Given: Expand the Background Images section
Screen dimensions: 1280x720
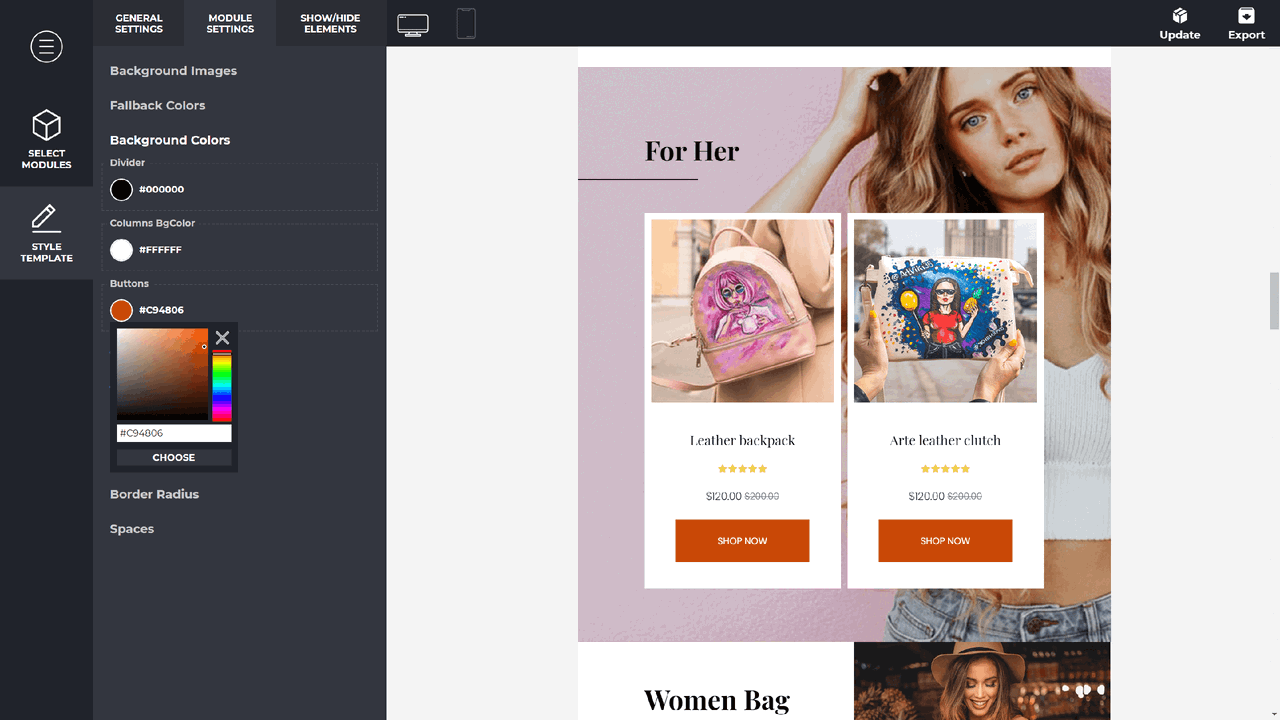Looking at the screenshot, I should pyautogui.click(x=173, y=71).
